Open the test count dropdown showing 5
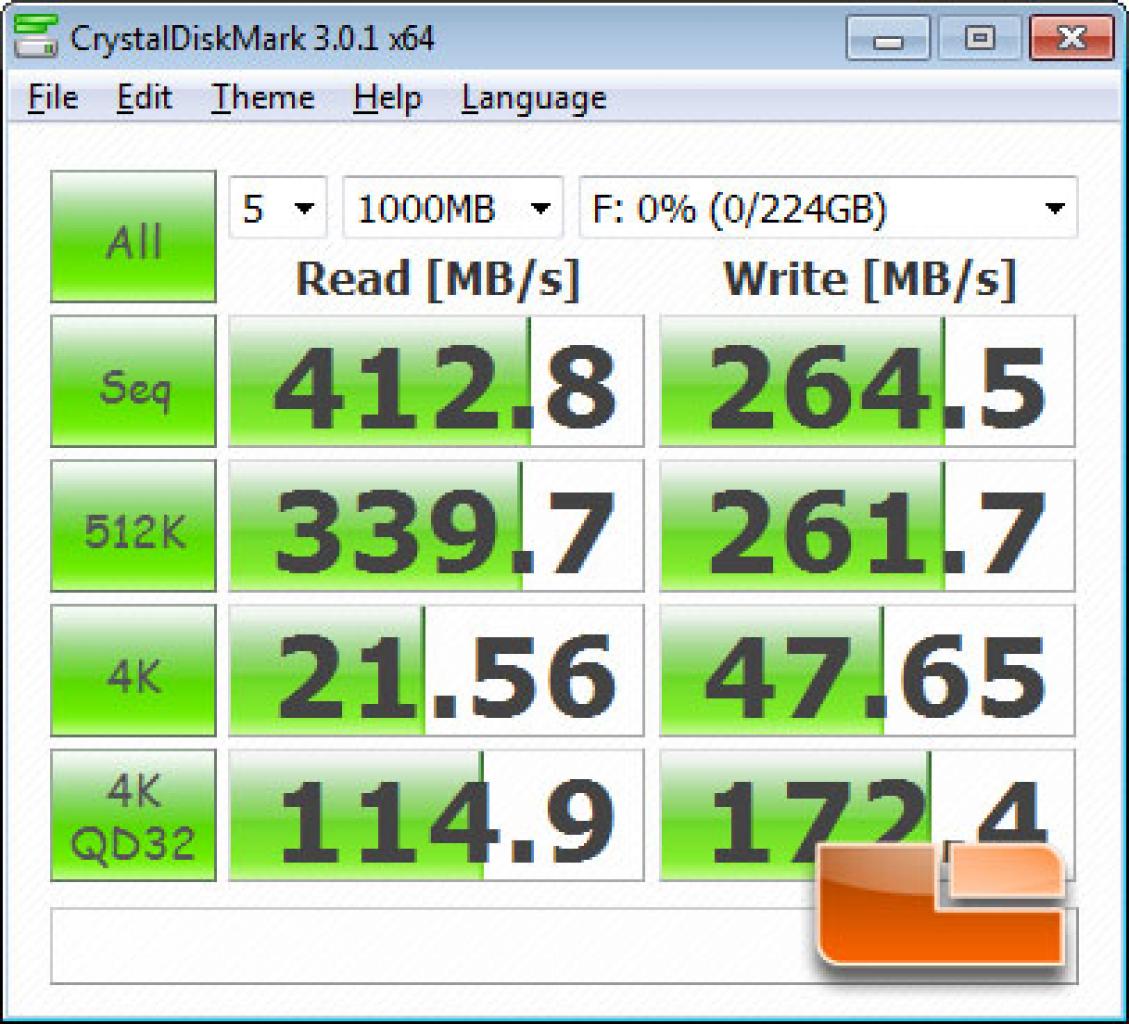 pos(278,207)
